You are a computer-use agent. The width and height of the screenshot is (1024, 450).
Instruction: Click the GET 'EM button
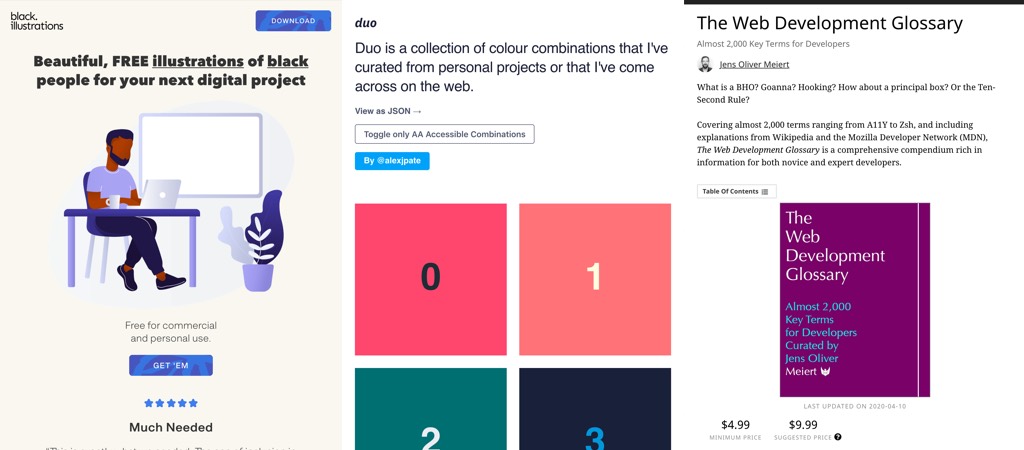point(171,365)
